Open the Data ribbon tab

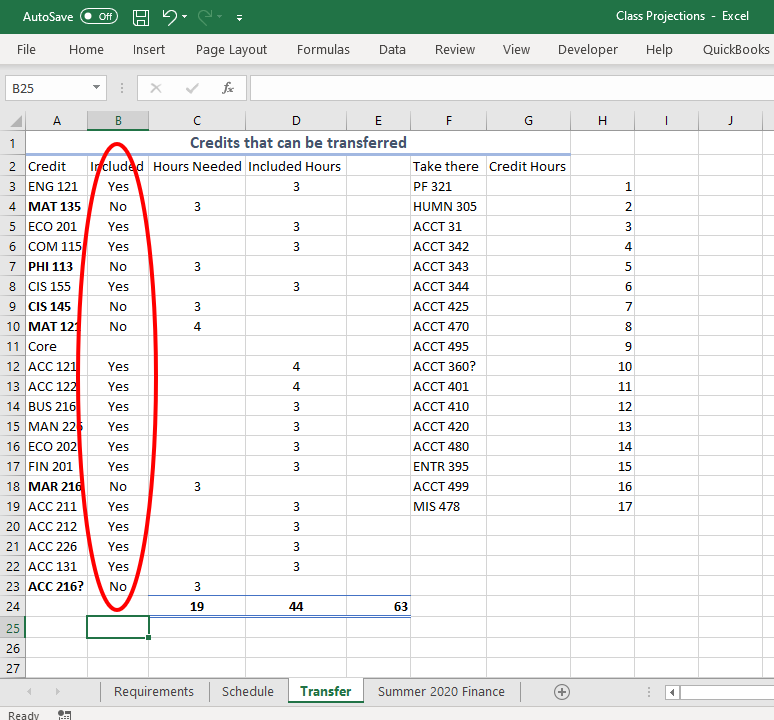[392, 49]
